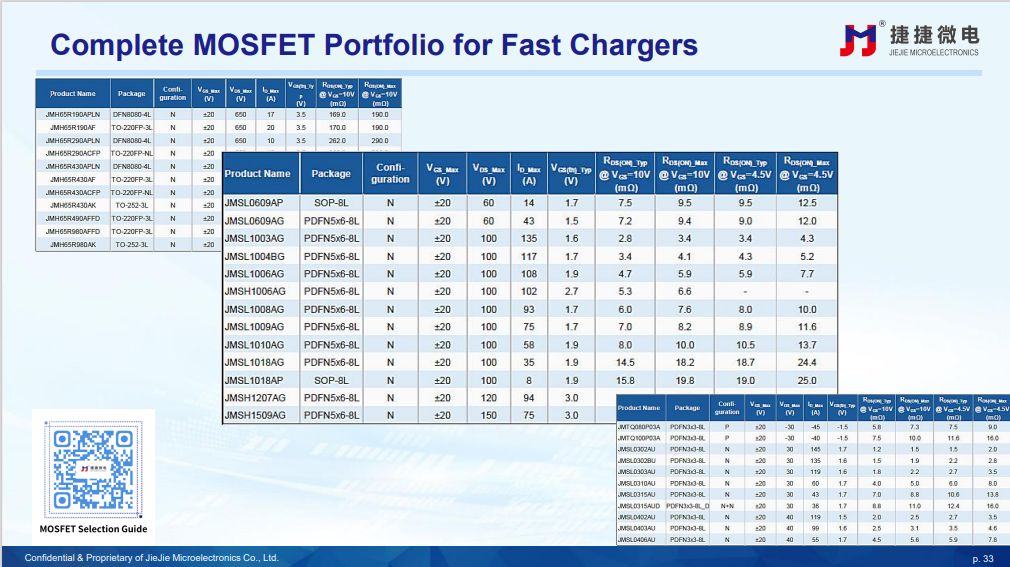Select product name JMSL1006AG
The image size is (1010, 567).
tap(254, 274)
